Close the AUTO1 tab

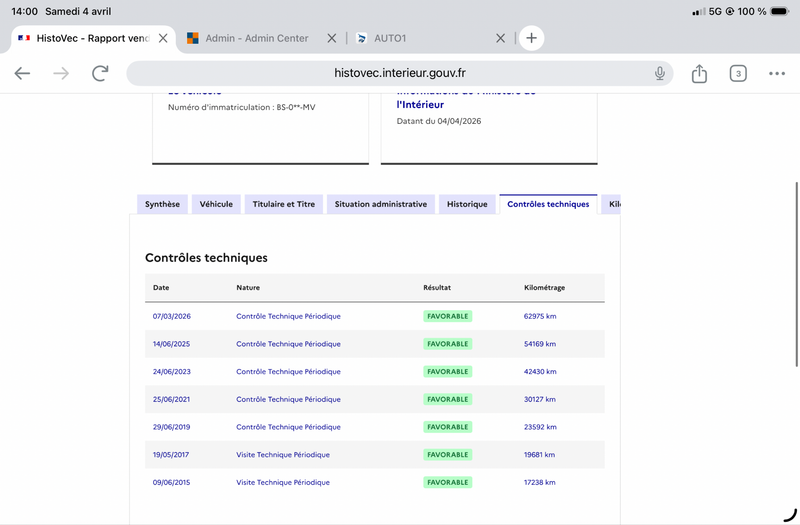click(501, 38)
